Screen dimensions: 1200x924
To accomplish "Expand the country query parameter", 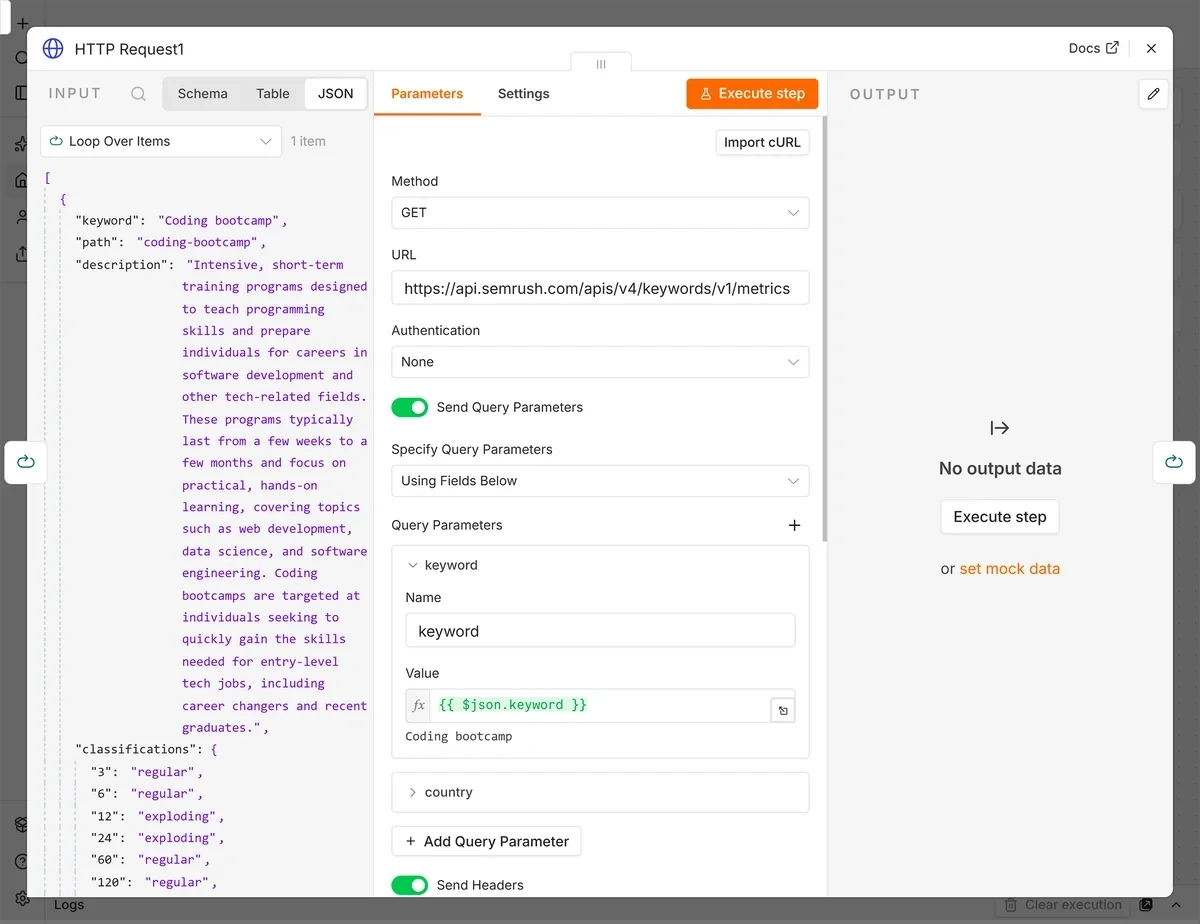I will click(x=413, y=792).
